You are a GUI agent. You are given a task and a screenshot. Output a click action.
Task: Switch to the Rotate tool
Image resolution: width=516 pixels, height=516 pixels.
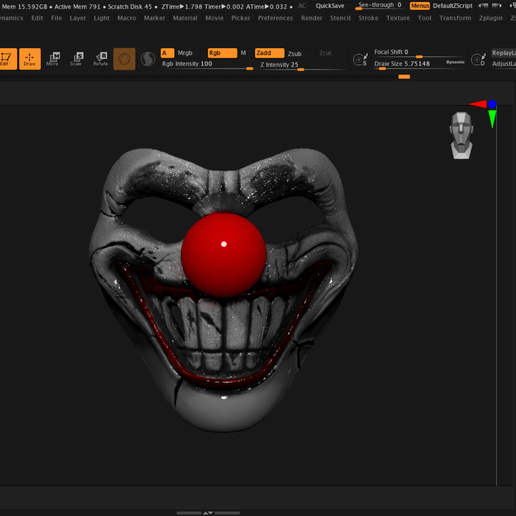tap(101, 59)
